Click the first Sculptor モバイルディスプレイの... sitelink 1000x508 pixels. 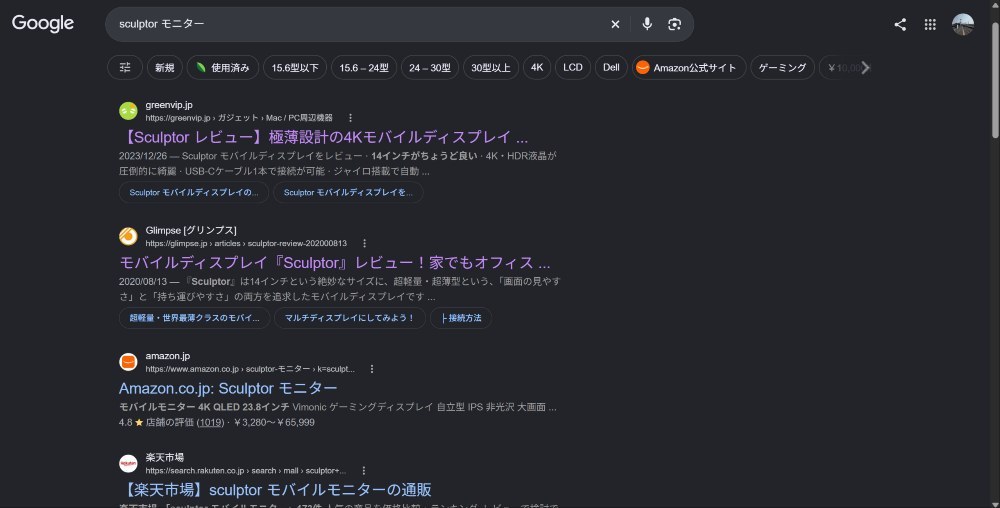194,192
